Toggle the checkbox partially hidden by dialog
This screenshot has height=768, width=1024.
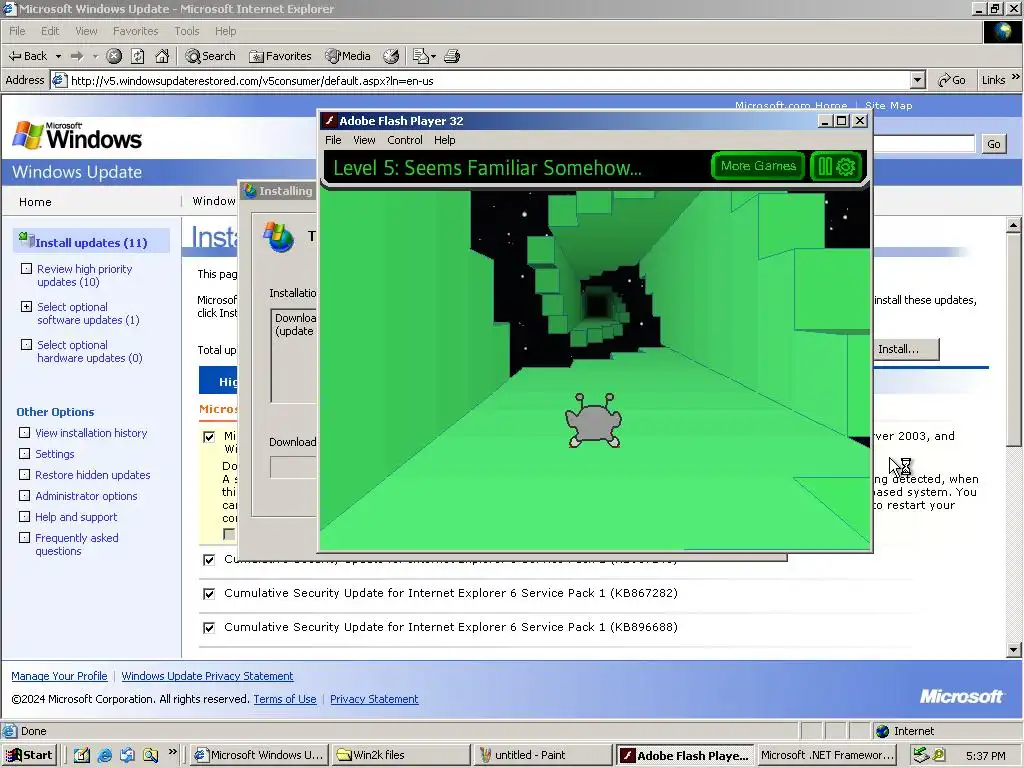tap(209, 560)
